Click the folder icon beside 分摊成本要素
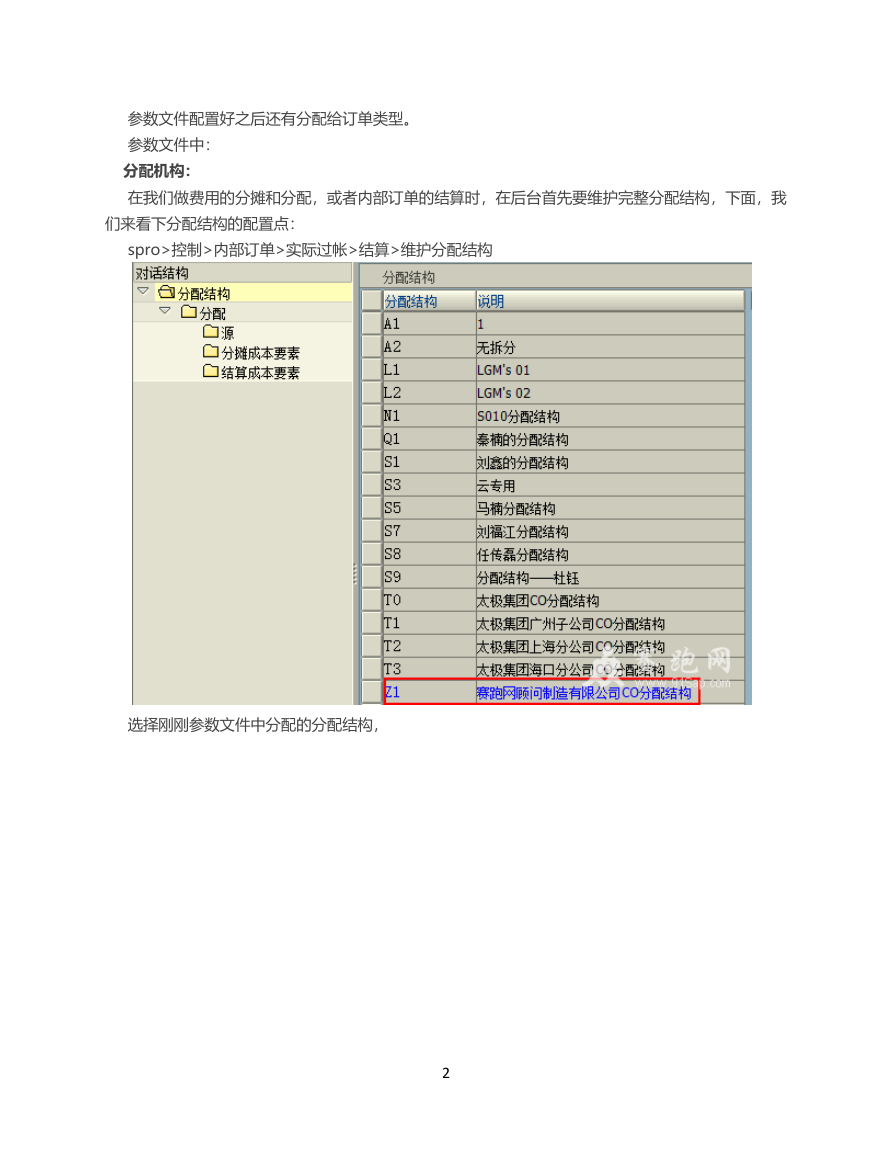 [211, 352]
